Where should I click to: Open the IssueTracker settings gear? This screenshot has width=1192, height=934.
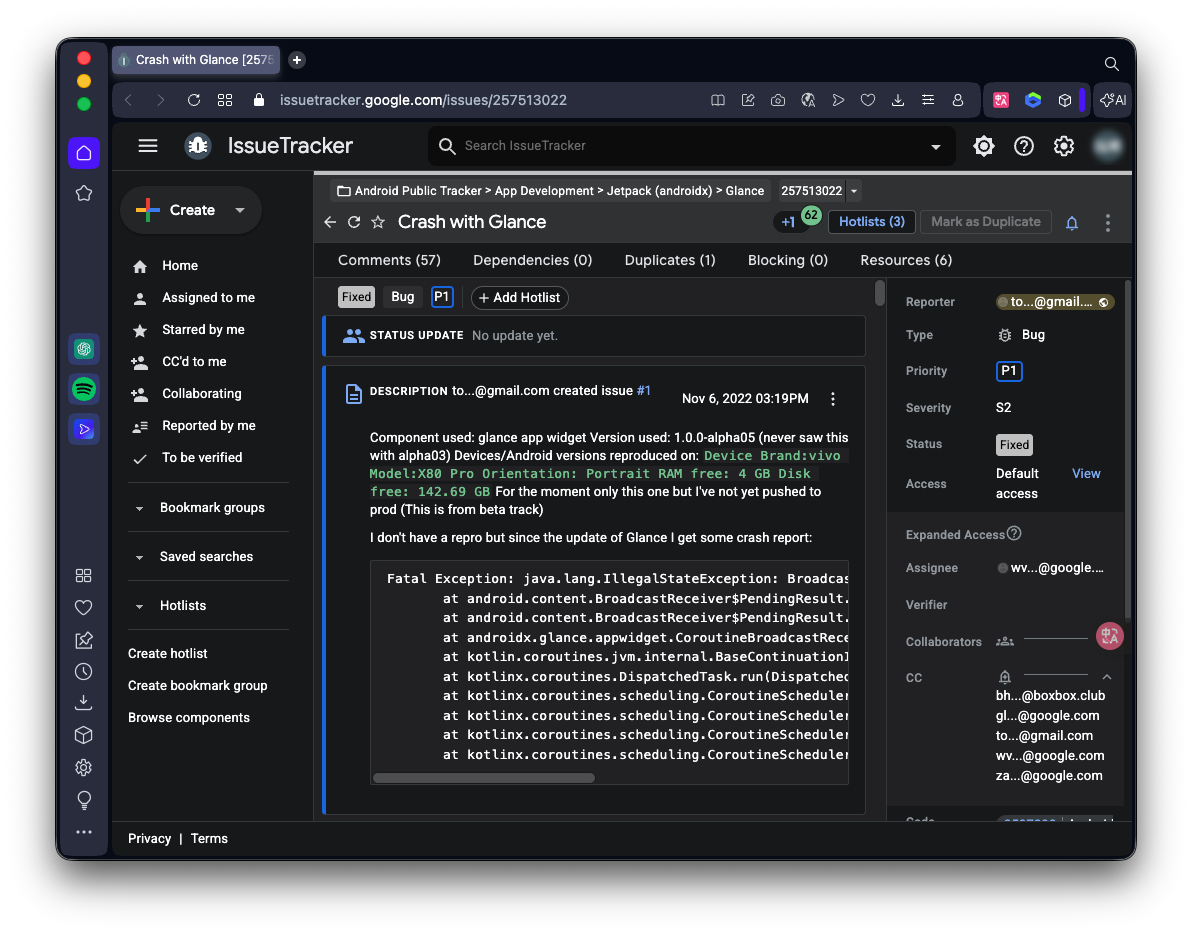pos(1064,146)
